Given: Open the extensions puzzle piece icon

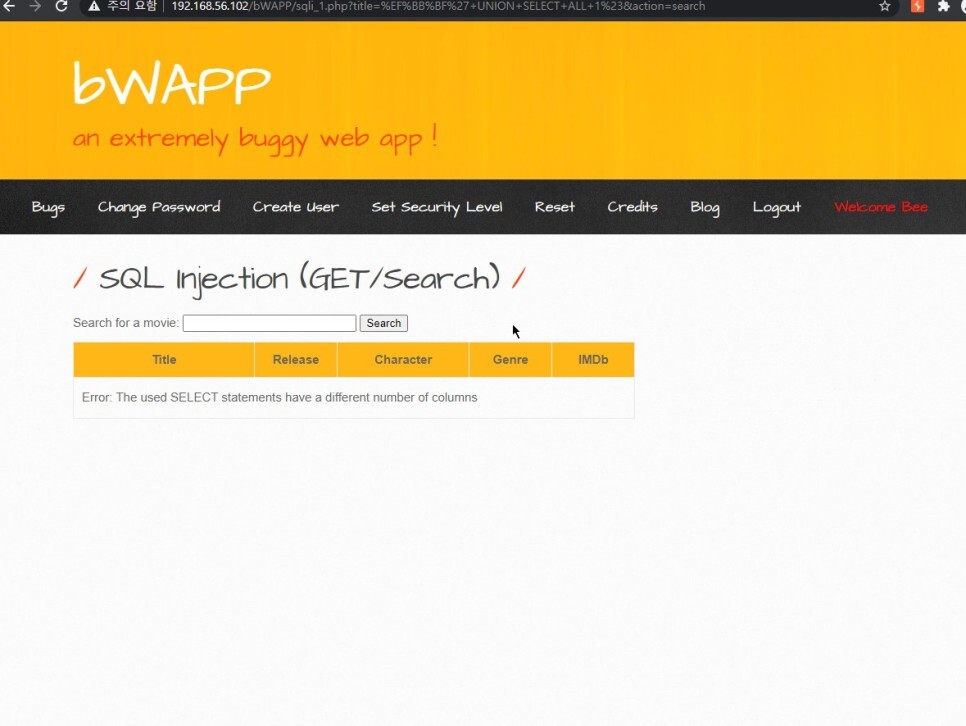Looking at the screenshot, I should coord(943,6).
